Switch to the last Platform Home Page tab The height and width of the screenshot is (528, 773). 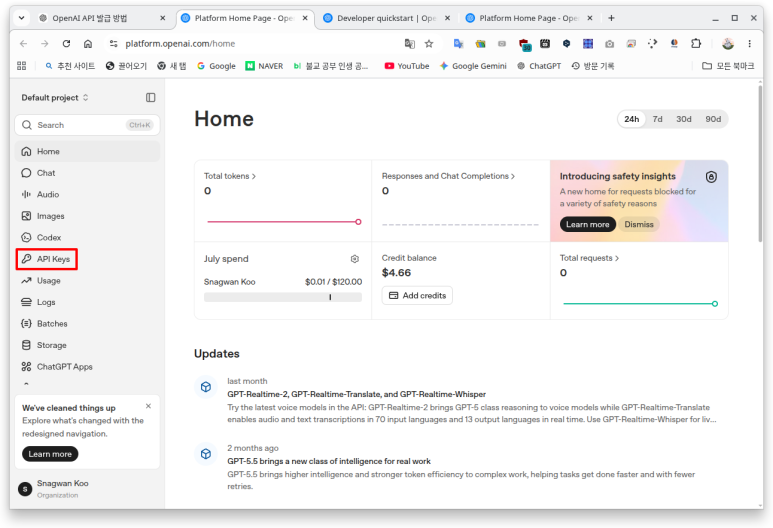[x=529, y=18]
